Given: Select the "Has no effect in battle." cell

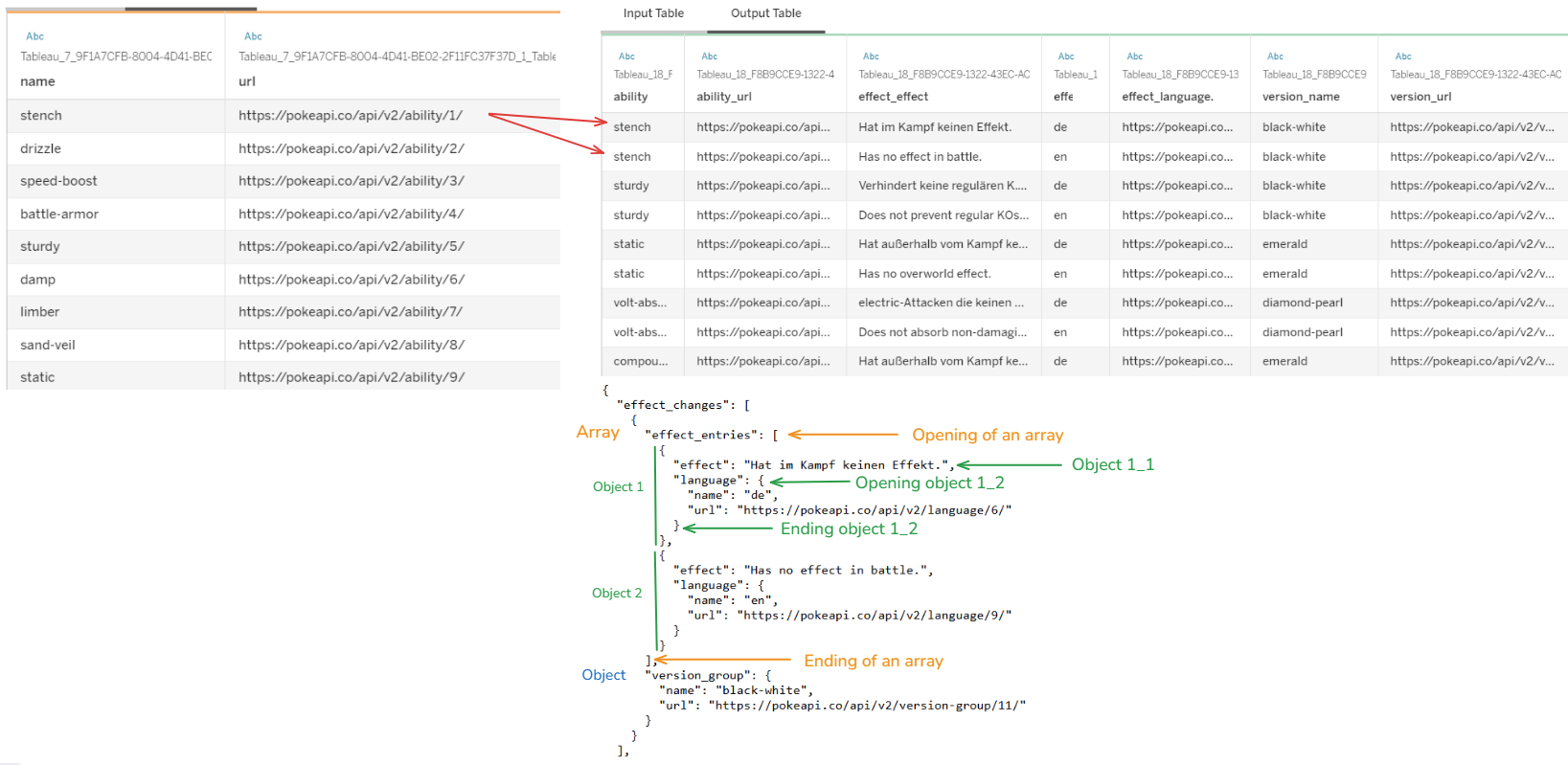Looking at the screenshot, I should 920,157.
